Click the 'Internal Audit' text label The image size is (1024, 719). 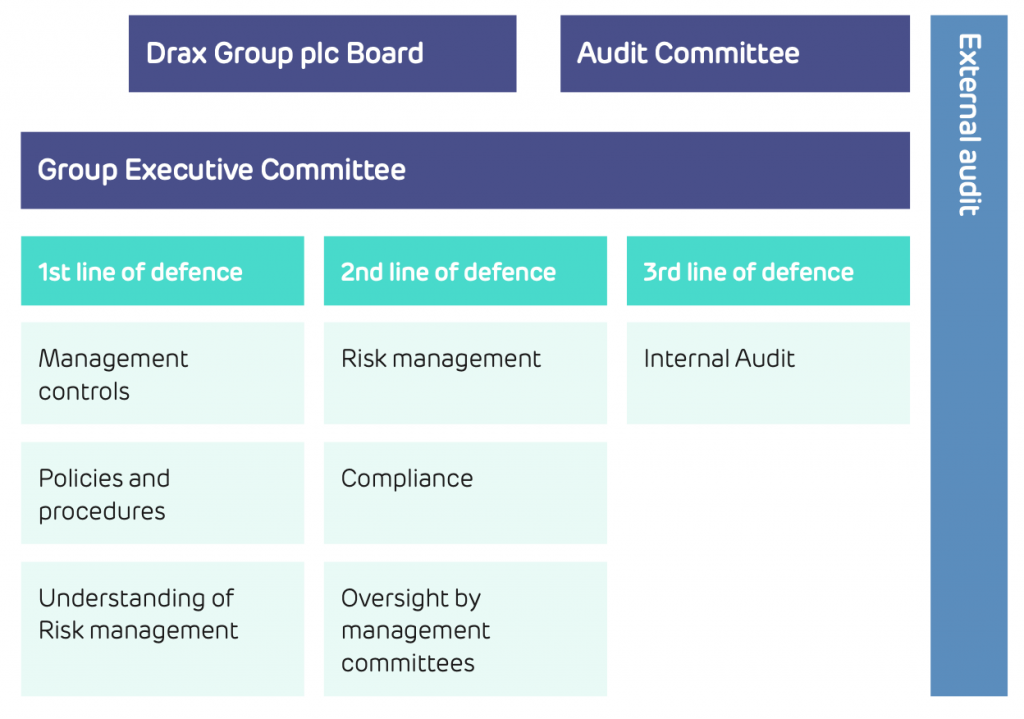[x=719, y=359]
